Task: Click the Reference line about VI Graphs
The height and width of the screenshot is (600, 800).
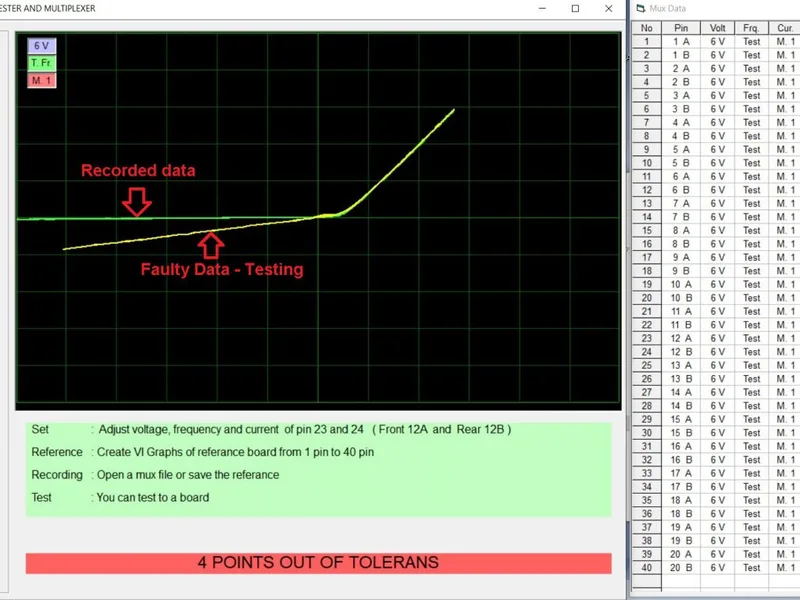Action: (x=203, y=453)
